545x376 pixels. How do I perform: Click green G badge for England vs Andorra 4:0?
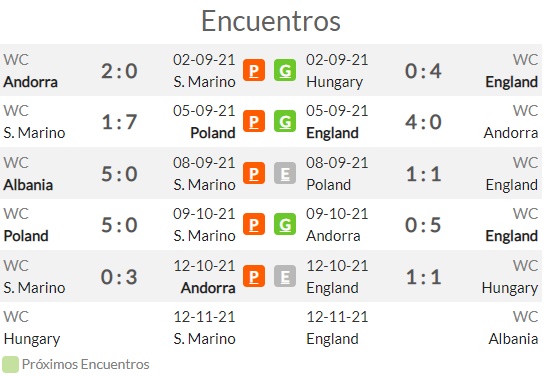[x=285, y=121]
